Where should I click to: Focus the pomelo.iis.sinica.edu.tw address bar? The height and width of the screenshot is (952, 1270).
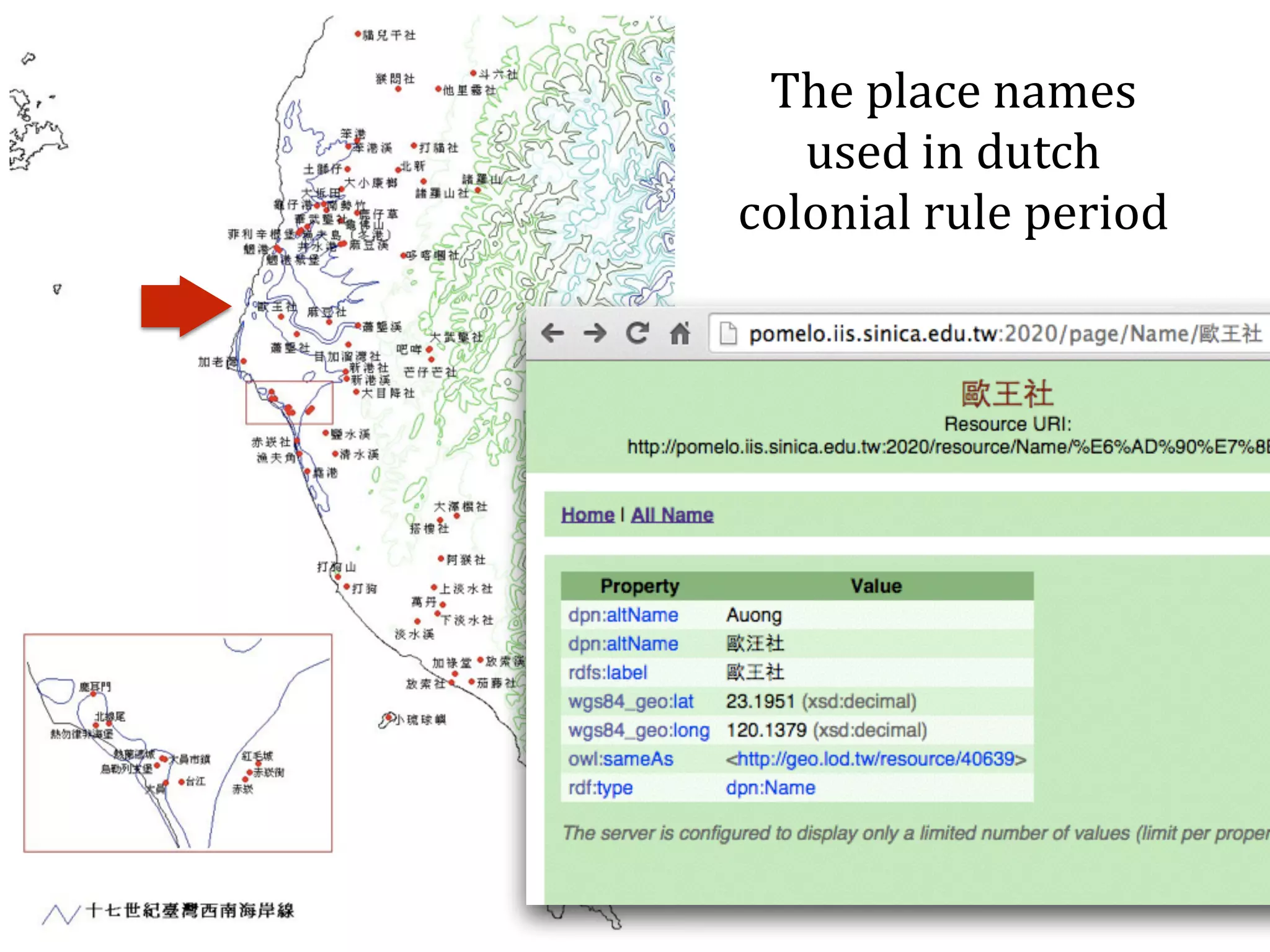(989, 333)
